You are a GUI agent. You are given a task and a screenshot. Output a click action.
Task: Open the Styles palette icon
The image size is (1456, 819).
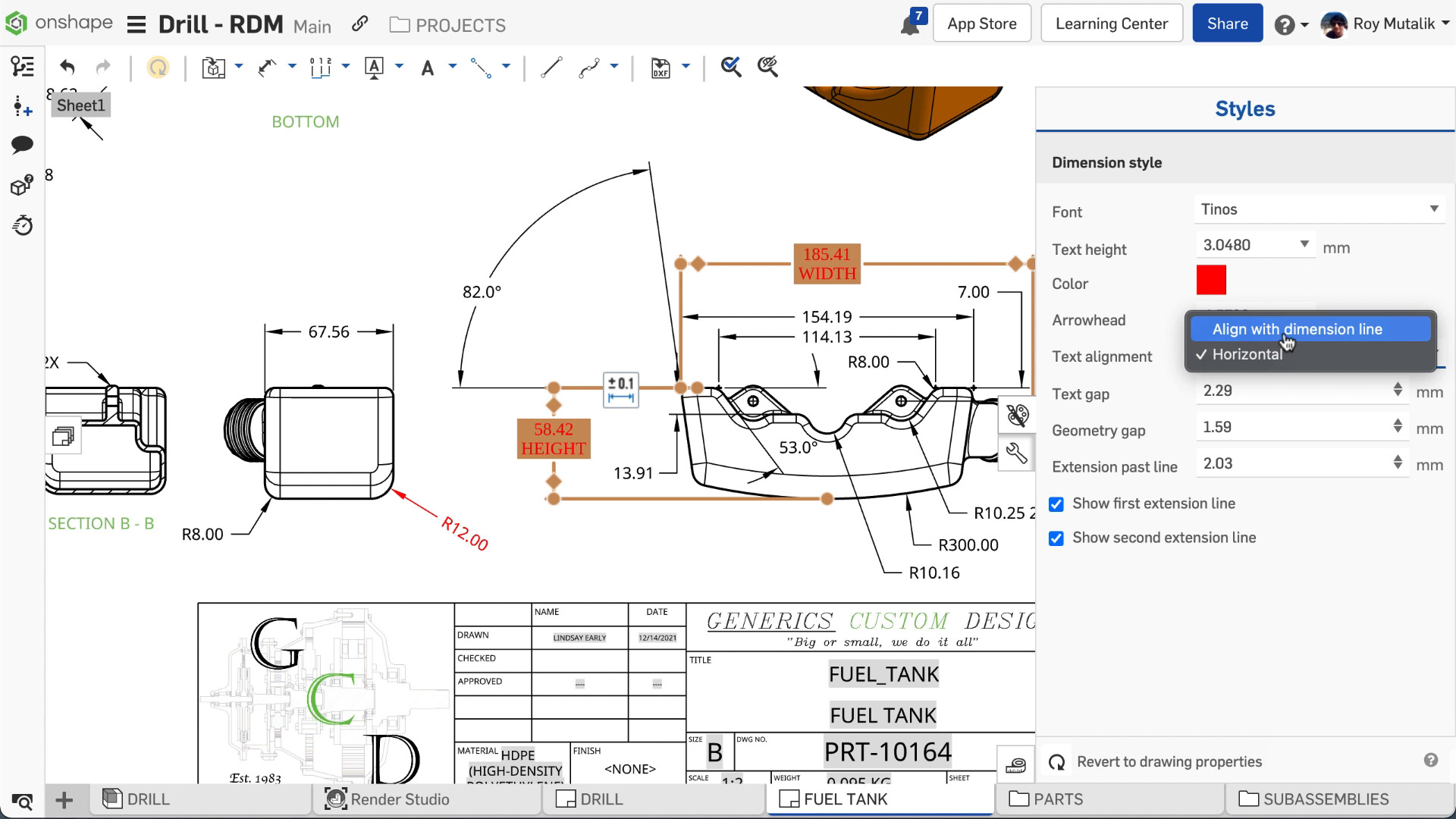pyautogui.click(x=1017, y=415)
